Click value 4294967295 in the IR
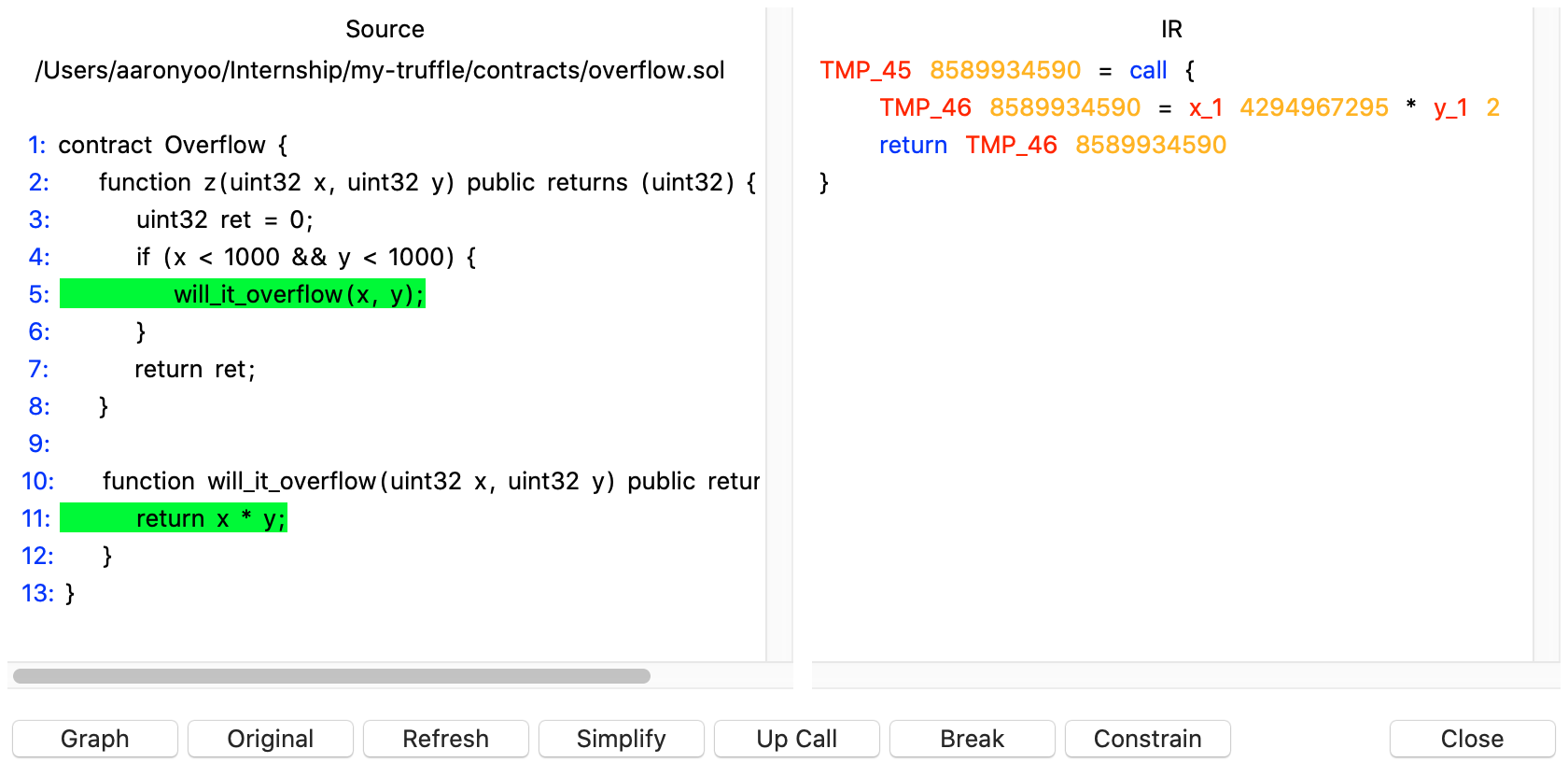Image resolution: width=1568 pixels, height=777 pixels. [1314, 107]
